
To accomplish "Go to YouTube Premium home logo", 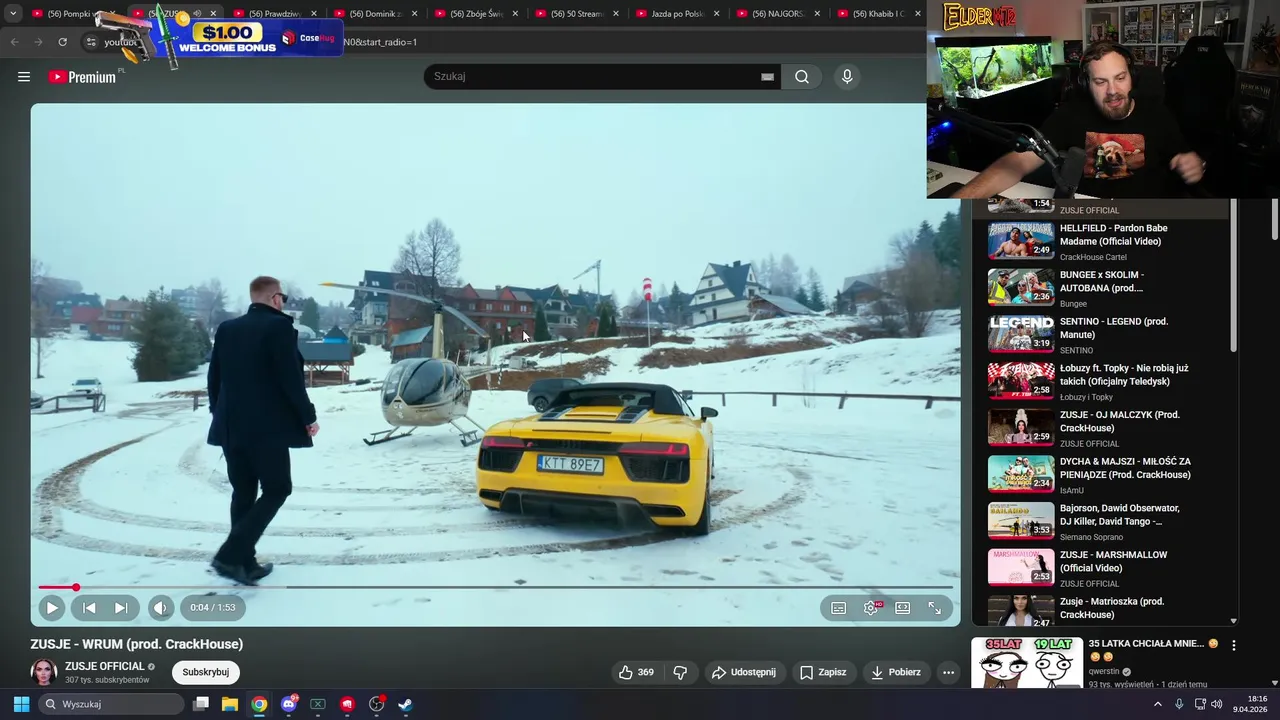I will click(x=83, y=76).
